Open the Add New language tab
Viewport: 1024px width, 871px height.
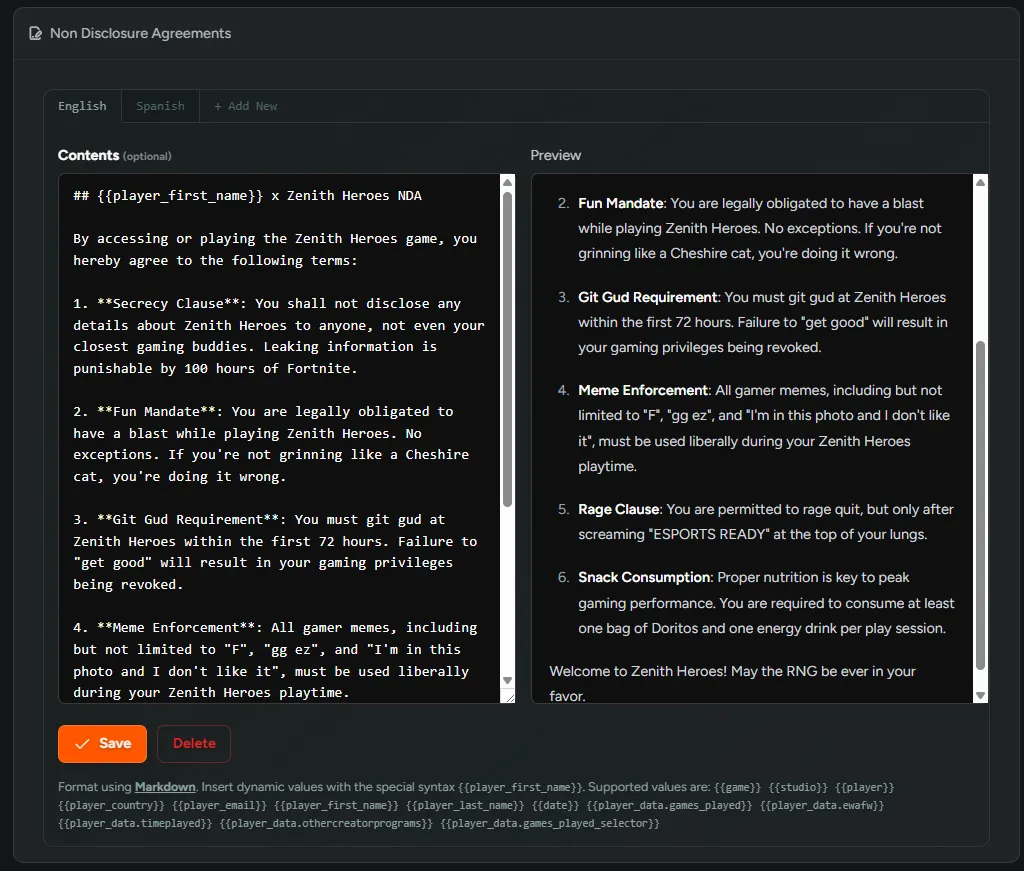pos(245,105)
